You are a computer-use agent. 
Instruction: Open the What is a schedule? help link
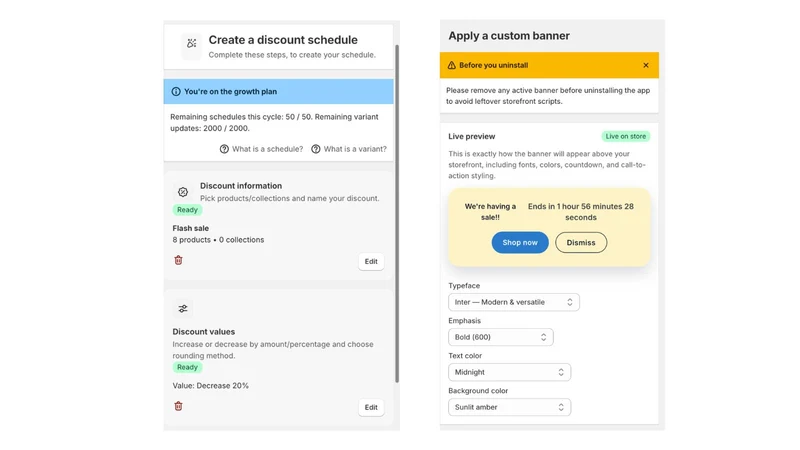tap(267, 149)
